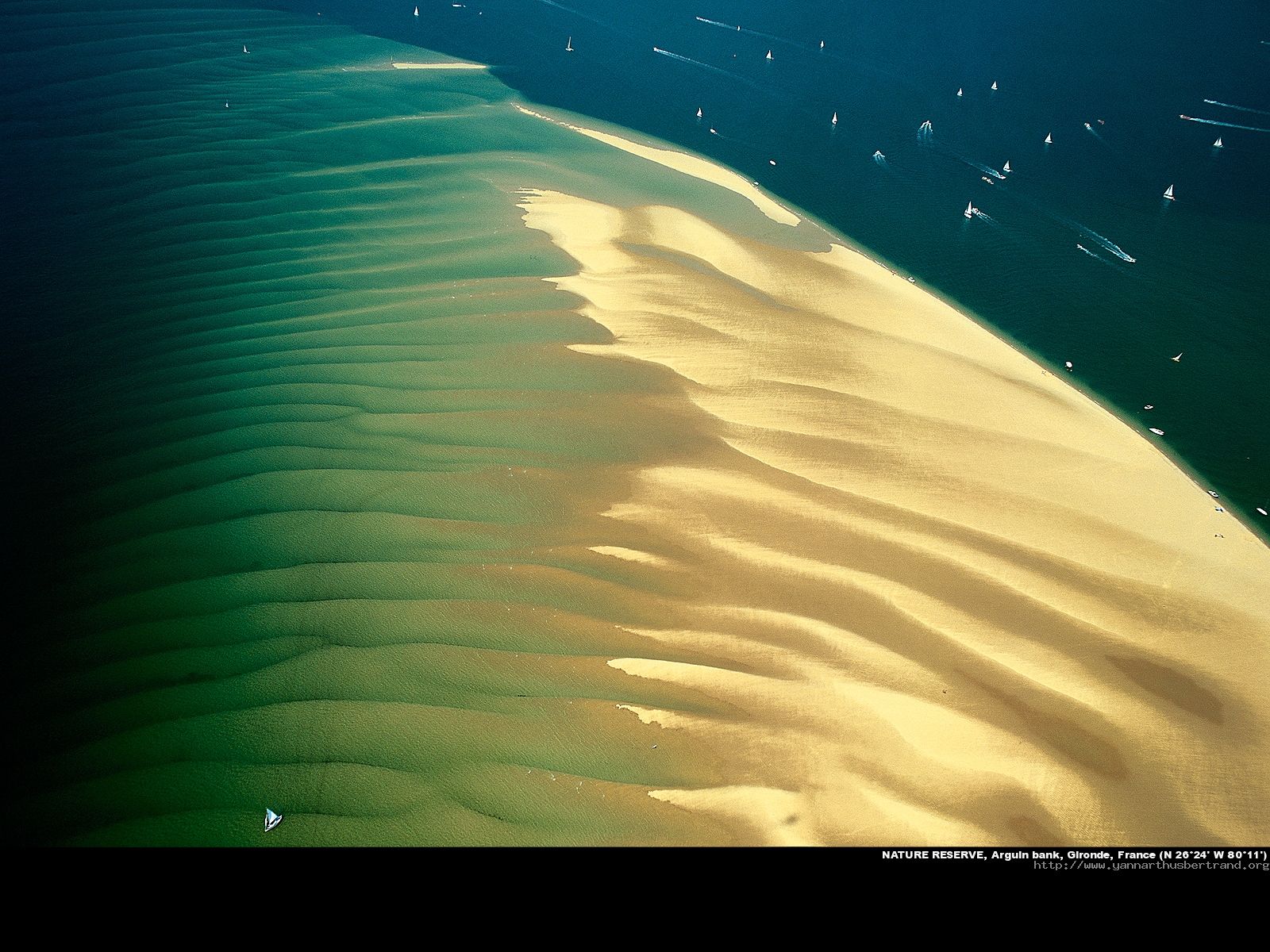The image size is (1270, 952).
Task: Click the large white sailboat on green shallows
Action: (x=272, y=820)
